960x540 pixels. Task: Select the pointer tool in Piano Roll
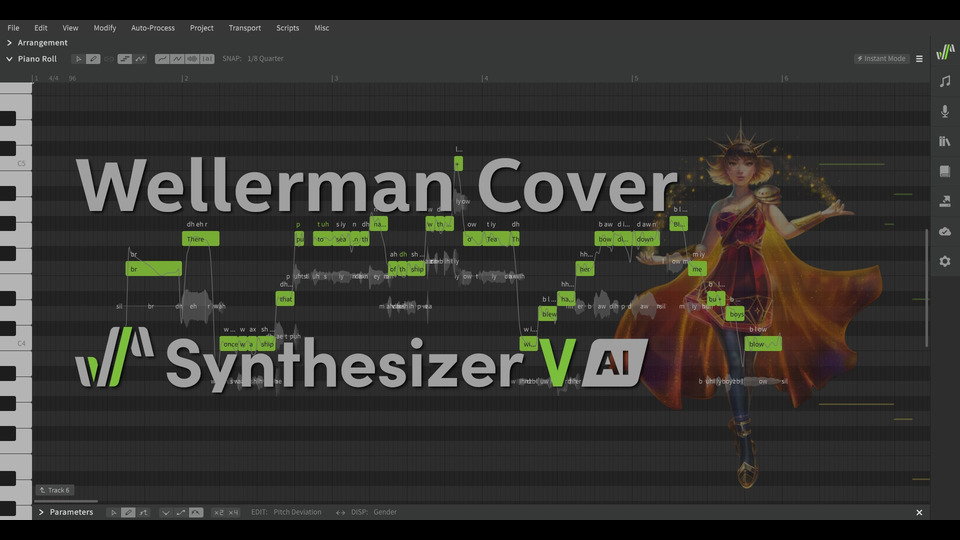(x=78, y=59)
